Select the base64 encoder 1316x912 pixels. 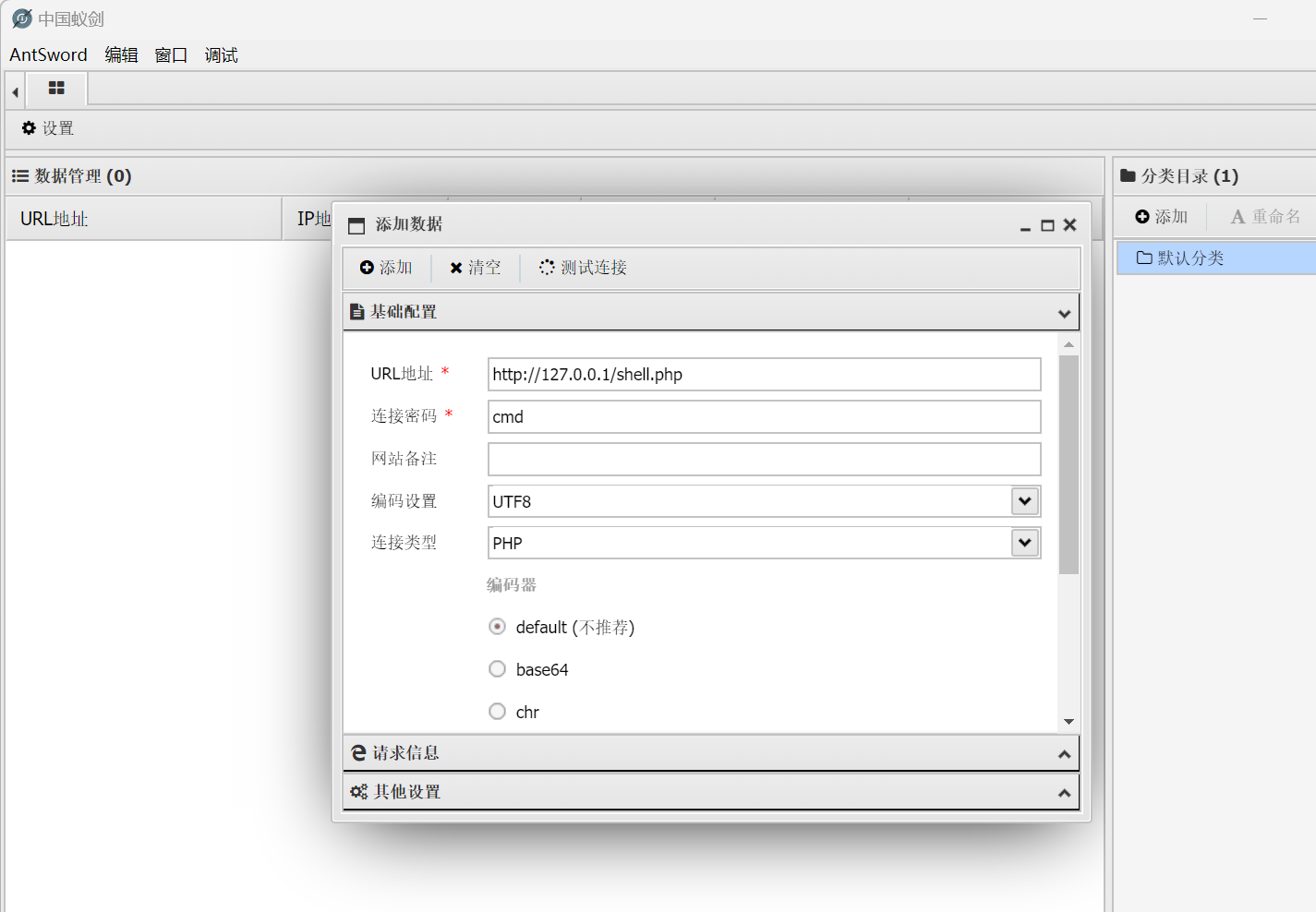[x=497, y=669]
